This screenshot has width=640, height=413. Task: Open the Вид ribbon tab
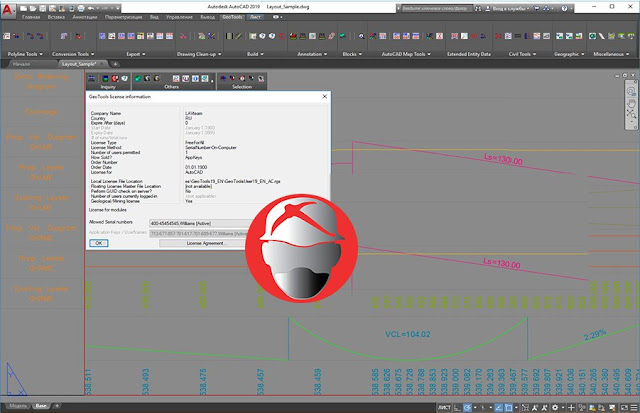[154, 17]
